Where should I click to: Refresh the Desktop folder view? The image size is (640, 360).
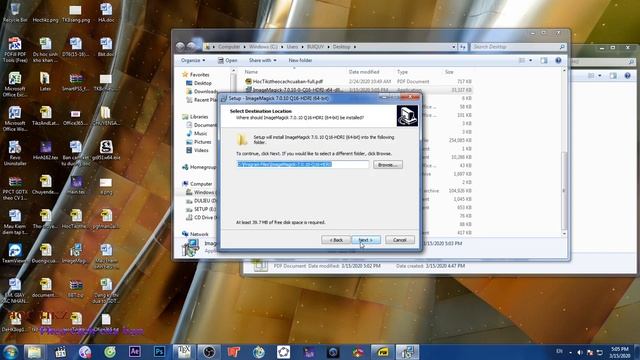click(462, 47)
